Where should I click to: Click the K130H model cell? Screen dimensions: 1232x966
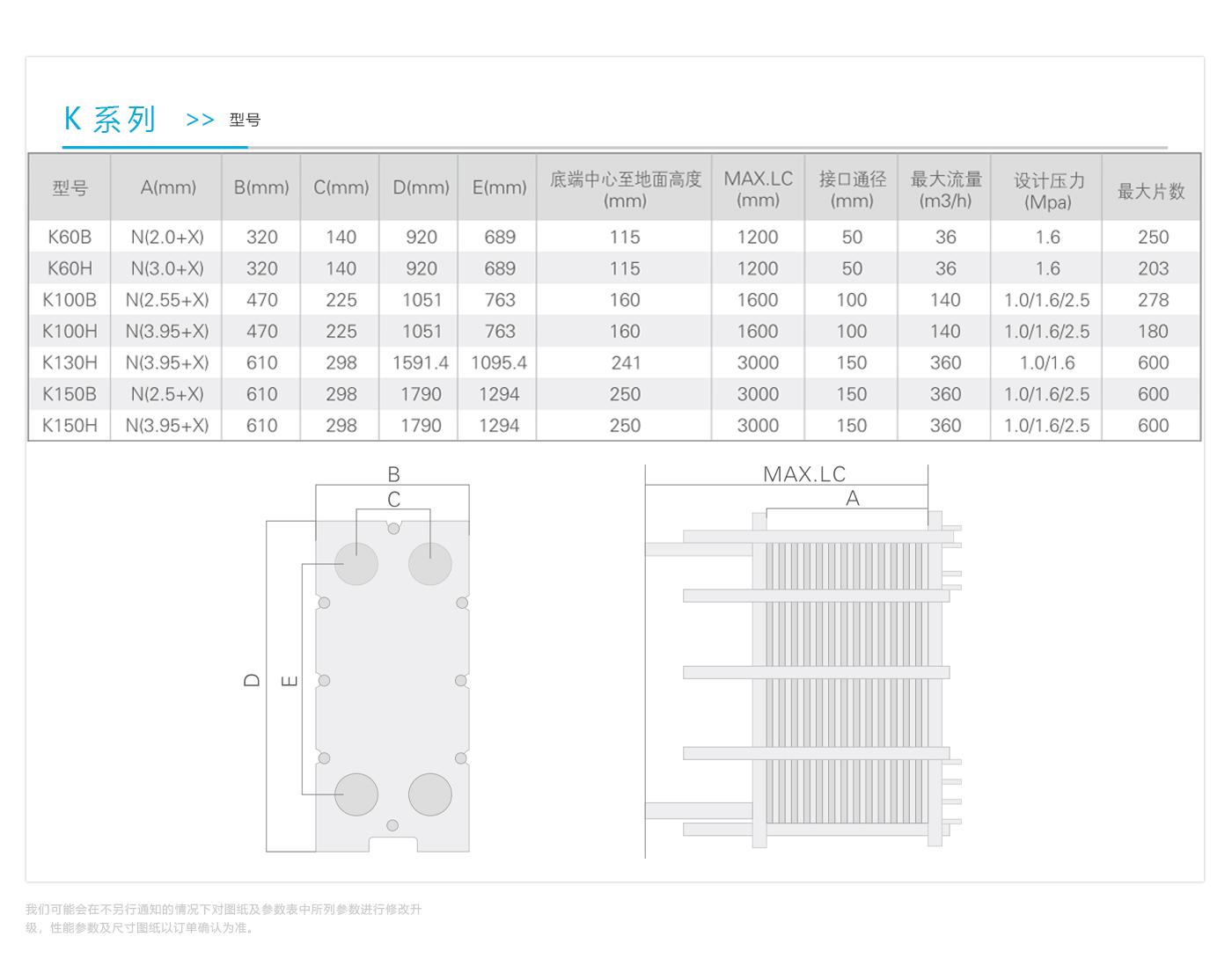[70, 362]
